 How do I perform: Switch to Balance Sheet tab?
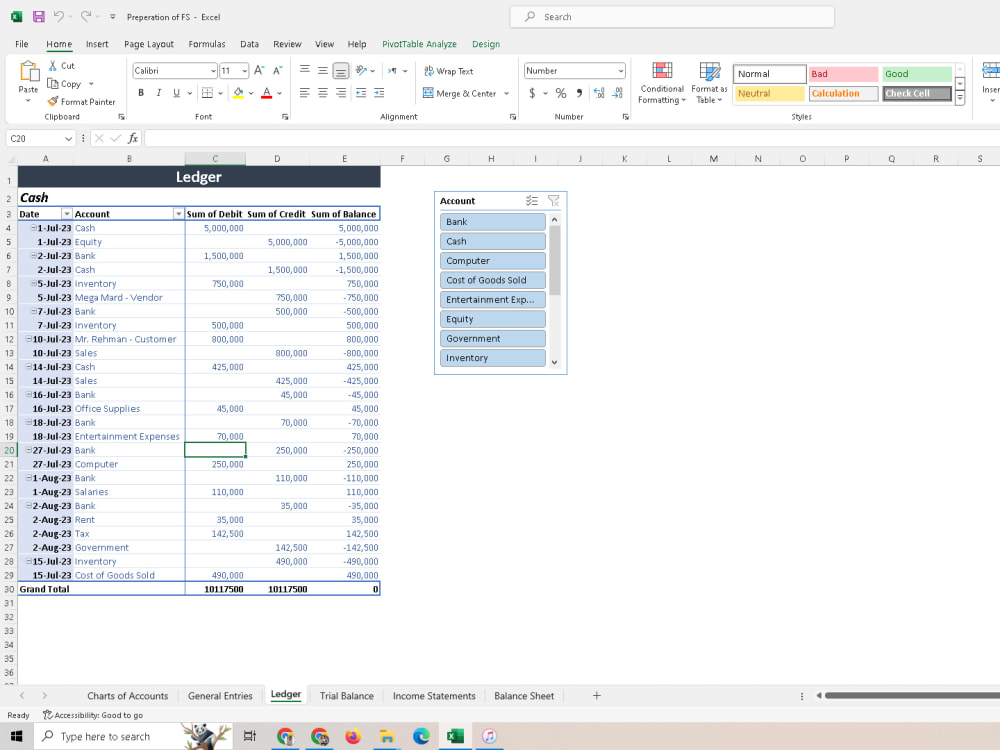coord(524,696)
